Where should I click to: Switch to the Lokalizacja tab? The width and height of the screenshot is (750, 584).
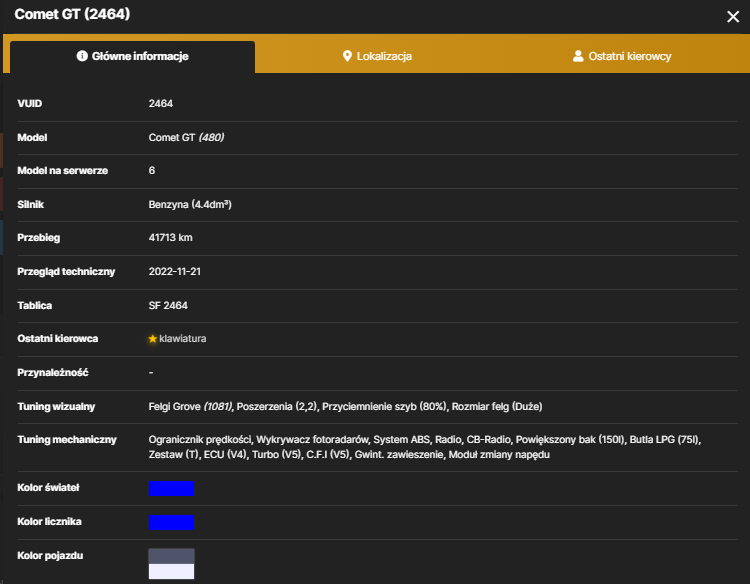[x=377, y=56]
